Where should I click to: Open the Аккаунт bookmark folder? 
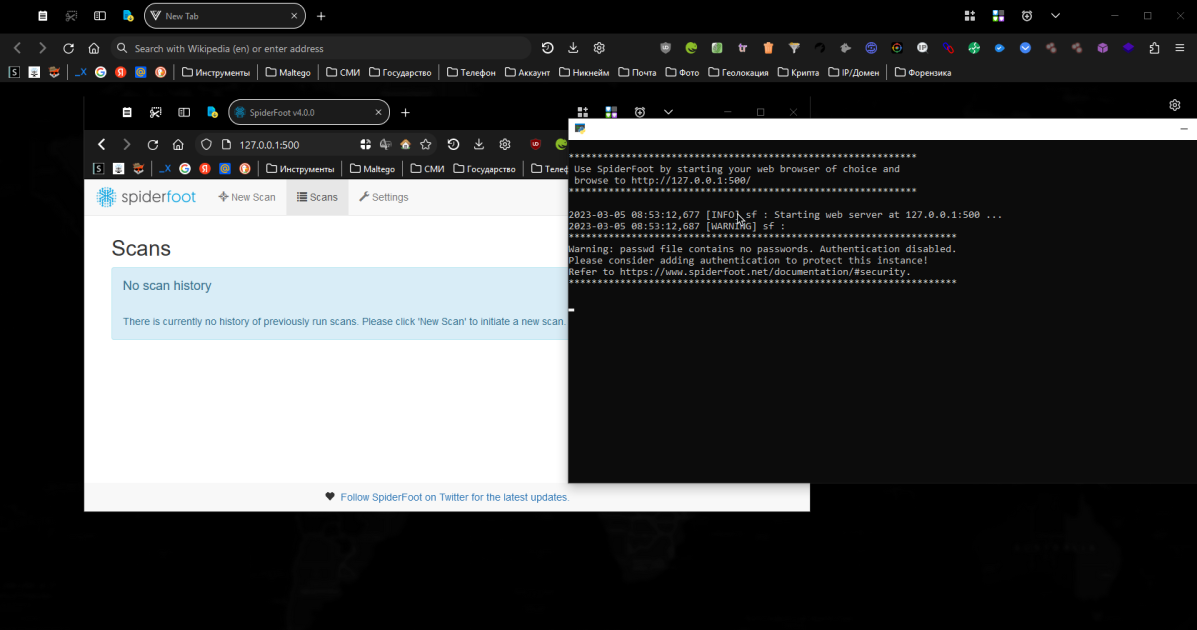click(x=528, y=73)
